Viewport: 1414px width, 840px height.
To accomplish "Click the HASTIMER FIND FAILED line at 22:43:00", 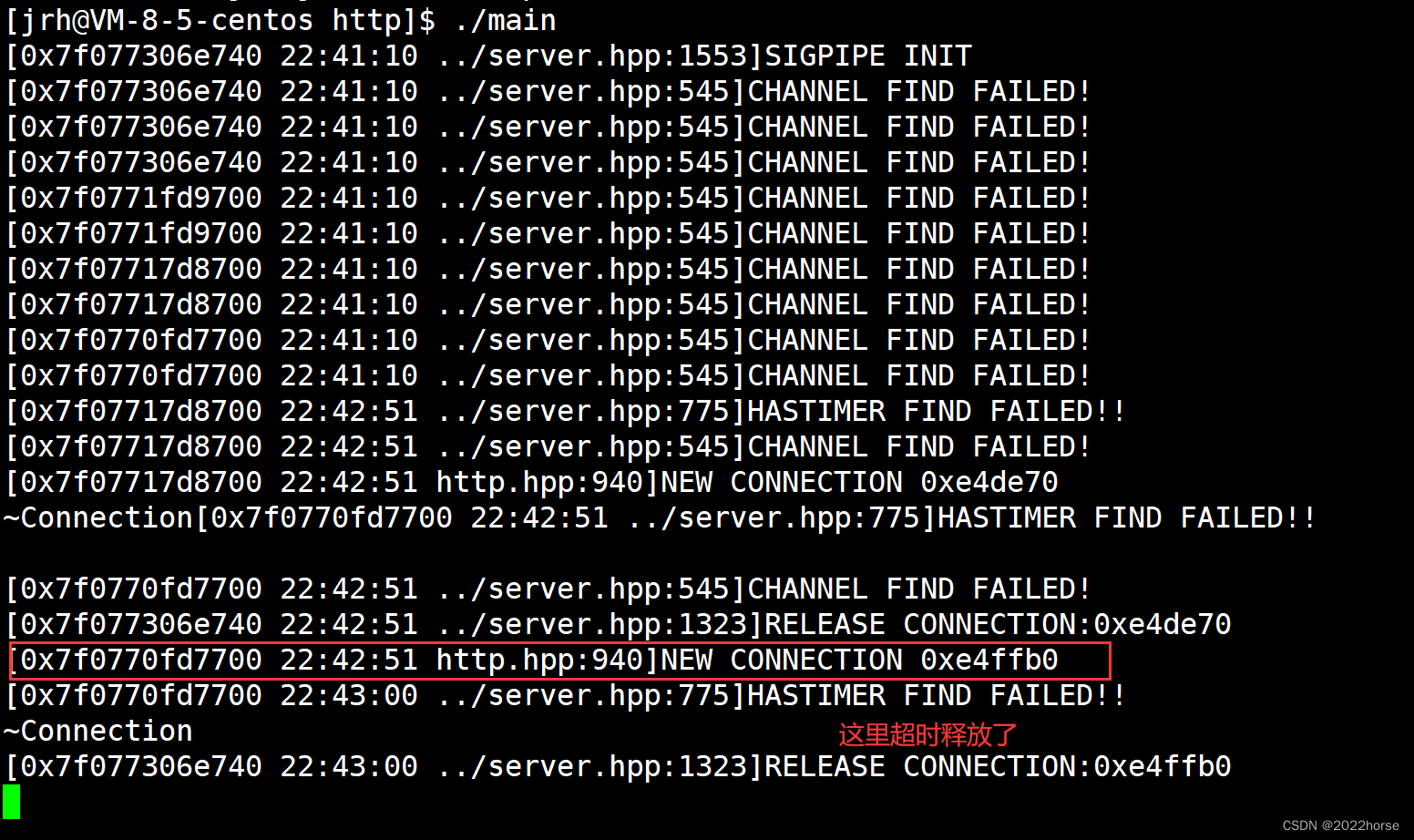I will click(x=565, y=695).
